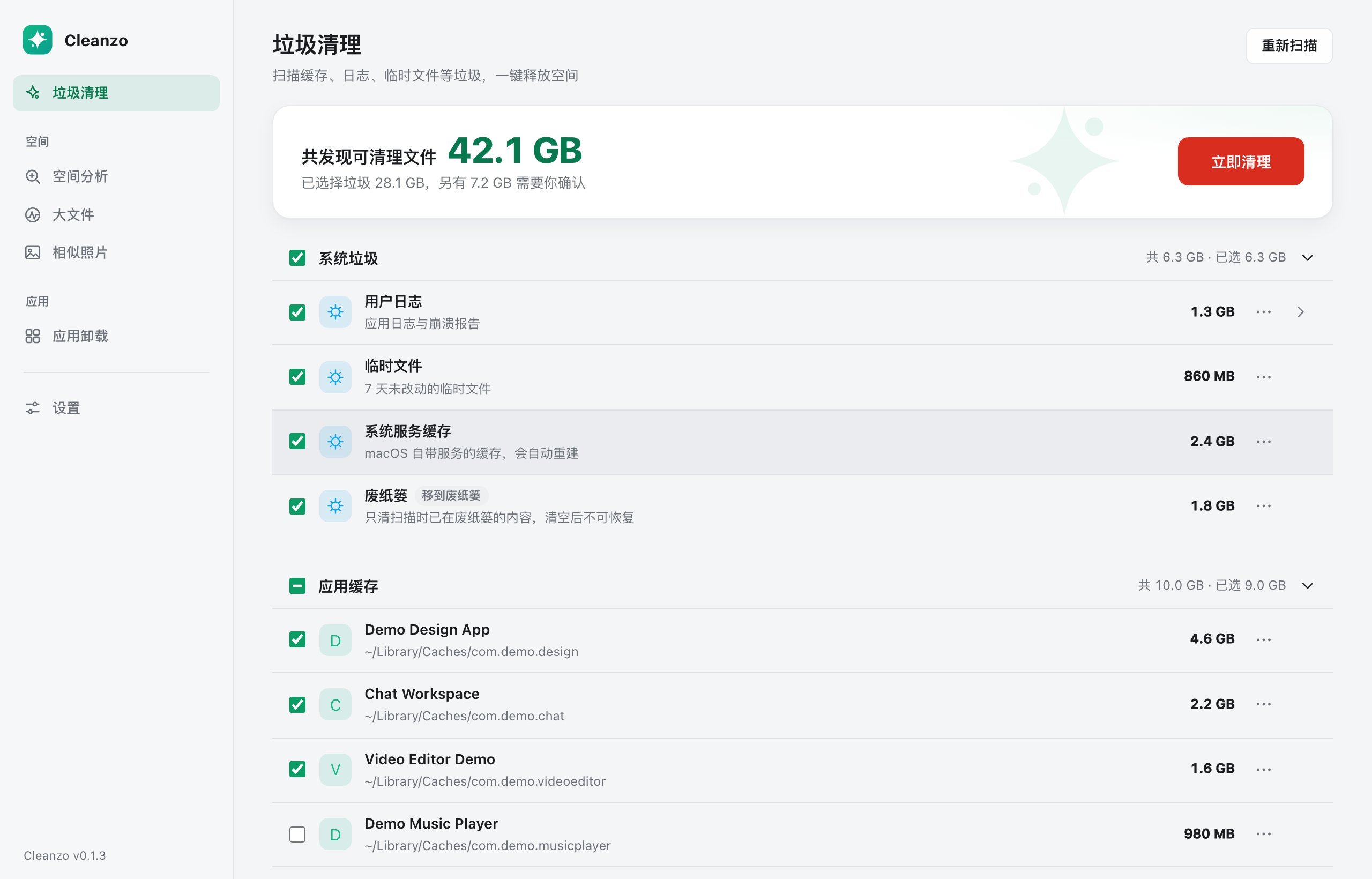Uncheck the 系统服务缓存 checkbox
The width and height of the screenshot is (1372, 879).
click(x=297, y=441)
